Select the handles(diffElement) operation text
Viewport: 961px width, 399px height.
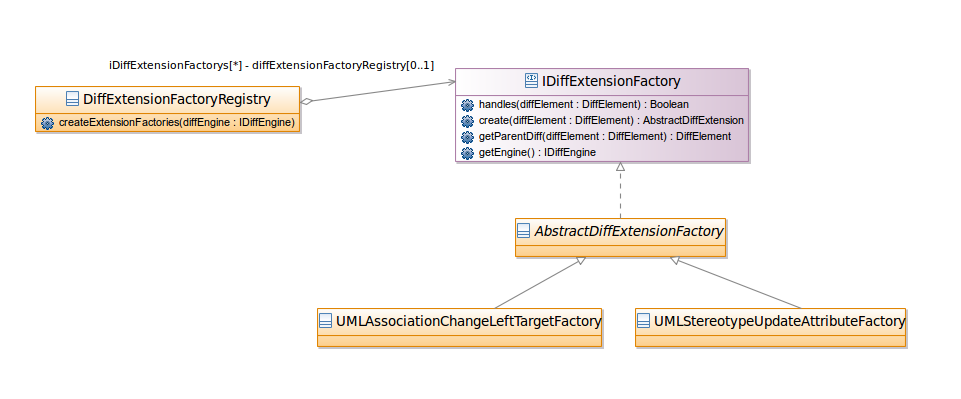click(583, 104)
